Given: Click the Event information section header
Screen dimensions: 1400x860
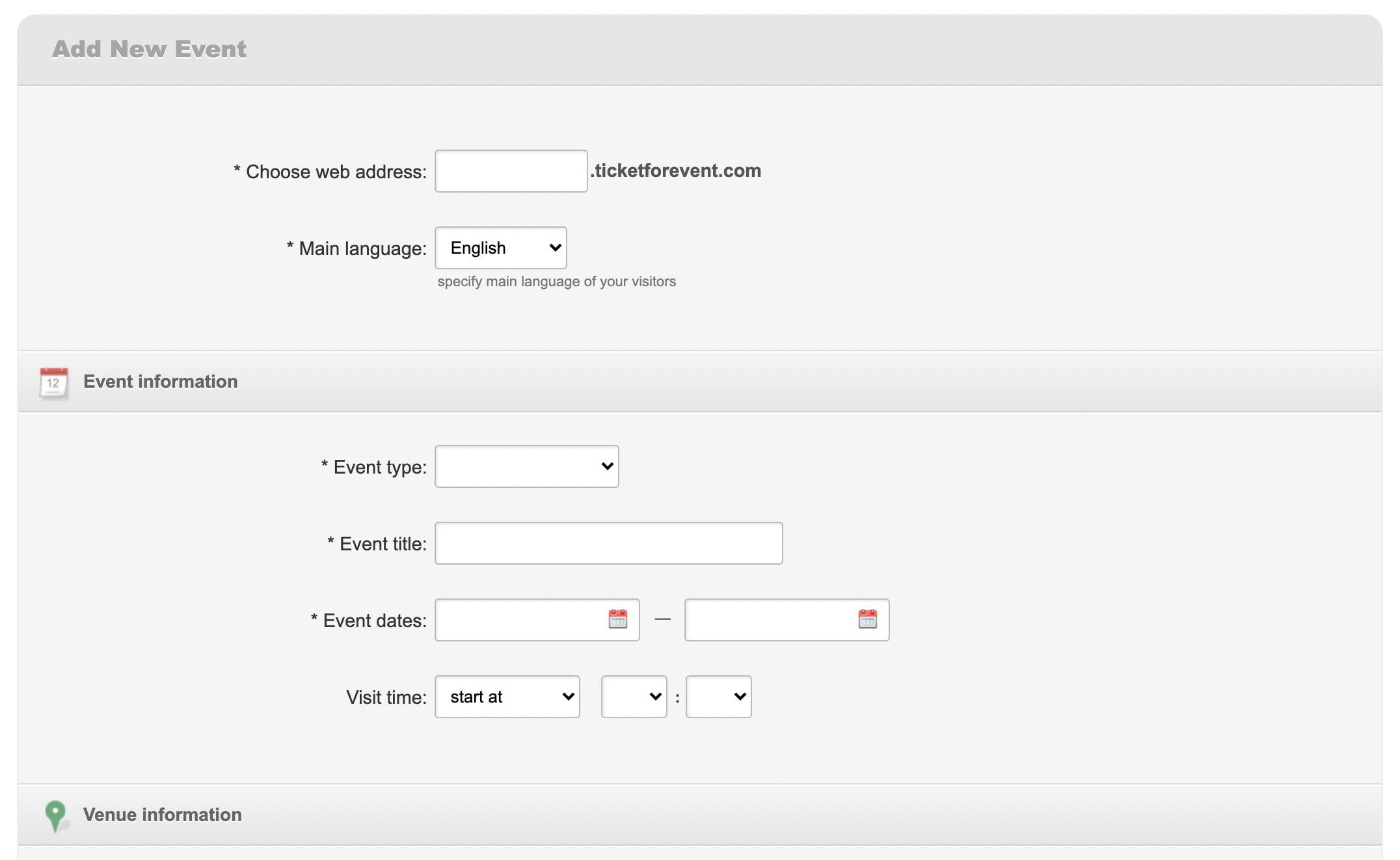Looking at the screenshot, I should (160, 382).
